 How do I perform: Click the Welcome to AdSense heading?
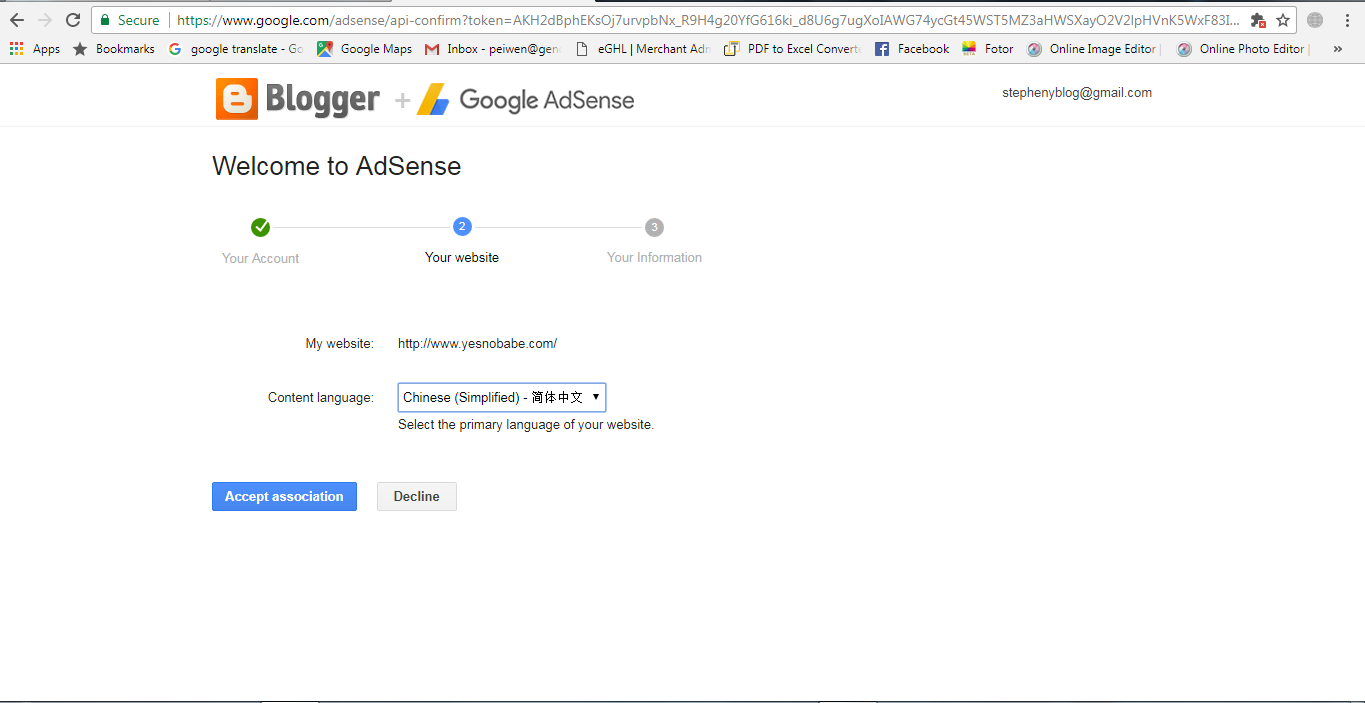(x=337, y=166)
